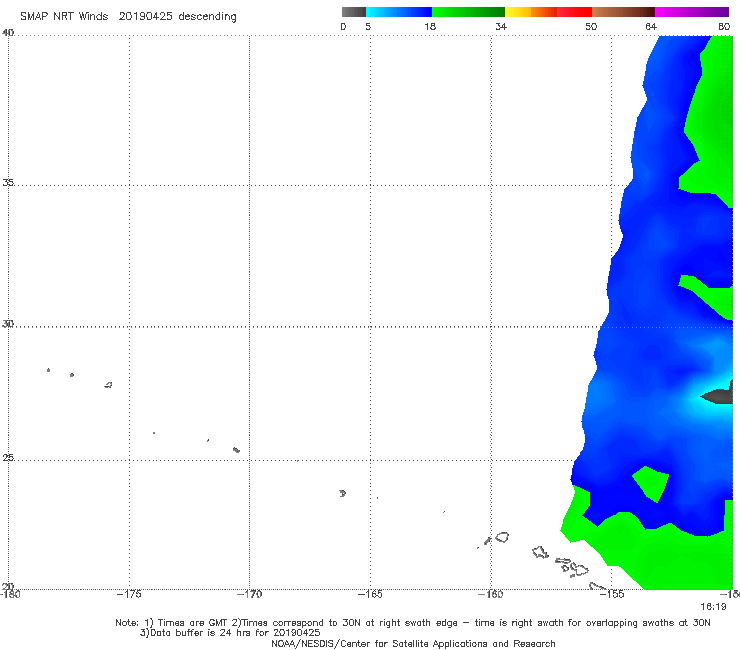Click the latitude label "35"
The height and width of the screenshot is (650, 740).
8,182
